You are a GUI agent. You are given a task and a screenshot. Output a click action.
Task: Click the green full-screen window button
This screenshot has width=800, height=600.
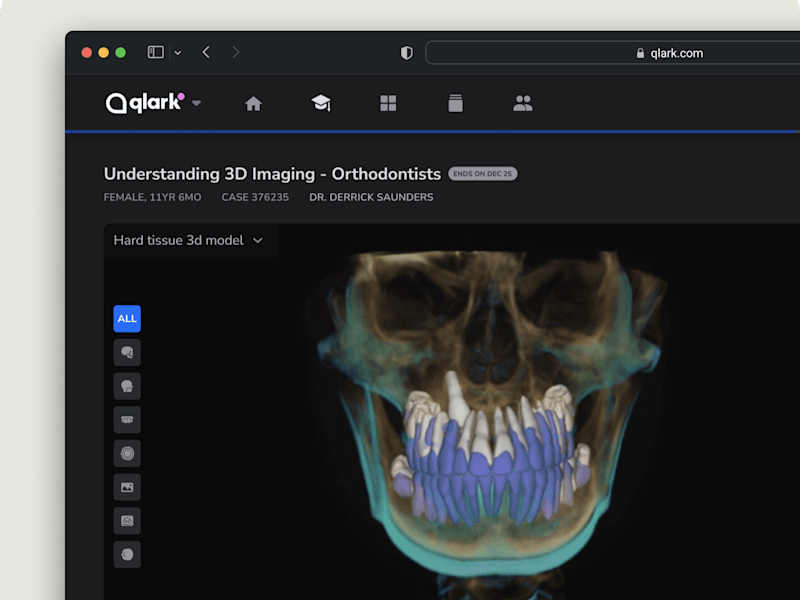120,53
